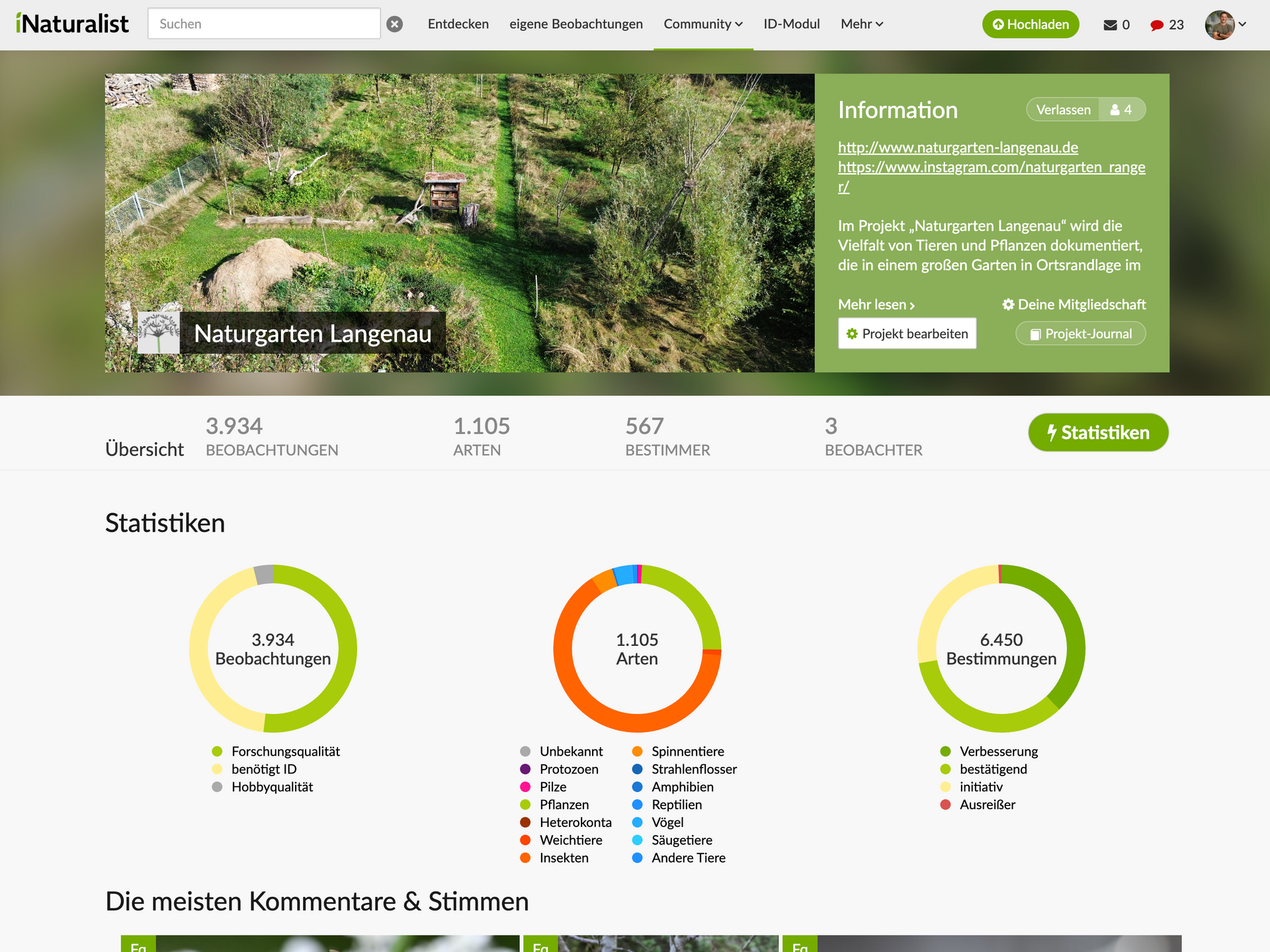Open the naturgarten-langenau.de link
This screenshot has height=952, width=1270.
pos(958,147)
